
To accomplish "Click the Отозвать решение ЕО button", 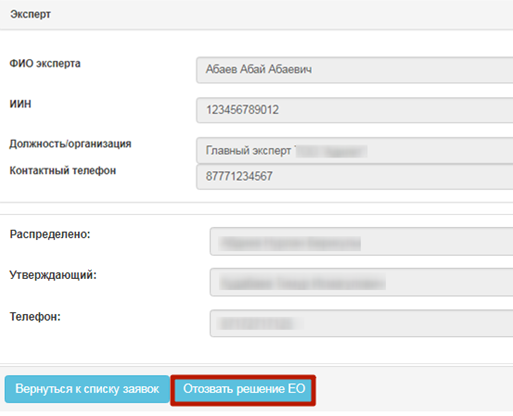I will (243, 389).
